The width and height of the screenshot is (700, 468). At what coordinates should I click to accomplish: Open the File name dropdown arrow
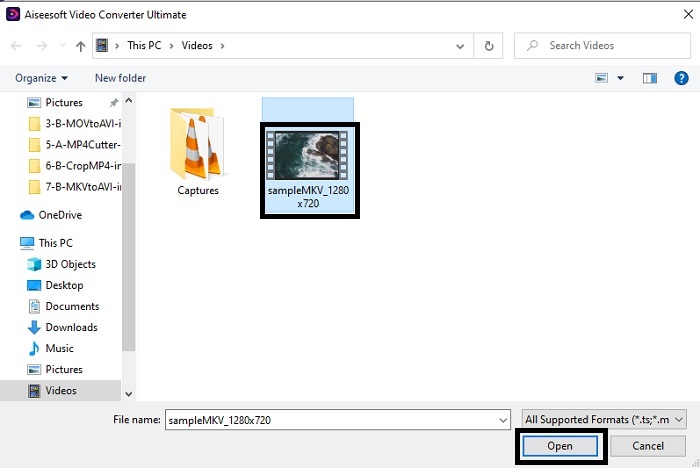click(x=503, y=420)
